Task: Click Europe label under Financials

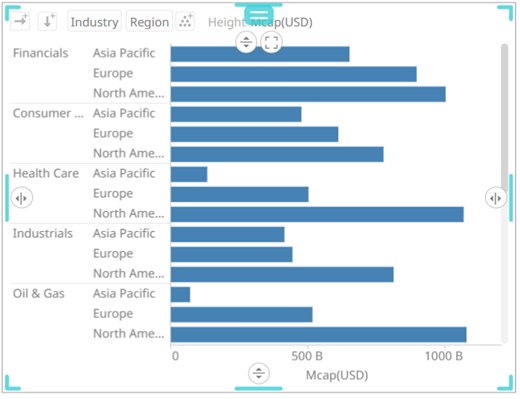Action: 113,73
